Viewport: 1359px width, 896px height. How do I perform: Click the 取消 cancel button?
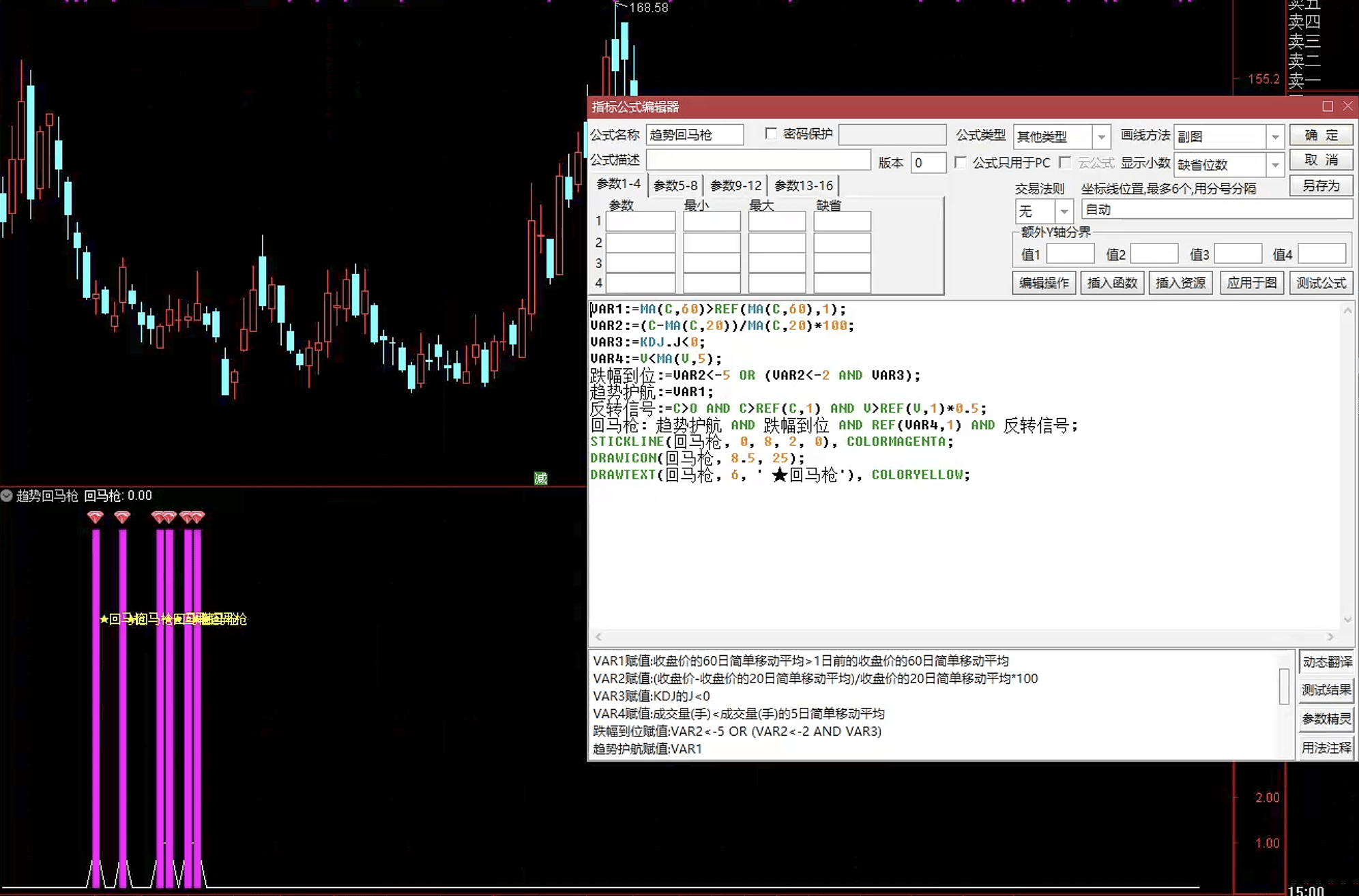coord(1321,160)
